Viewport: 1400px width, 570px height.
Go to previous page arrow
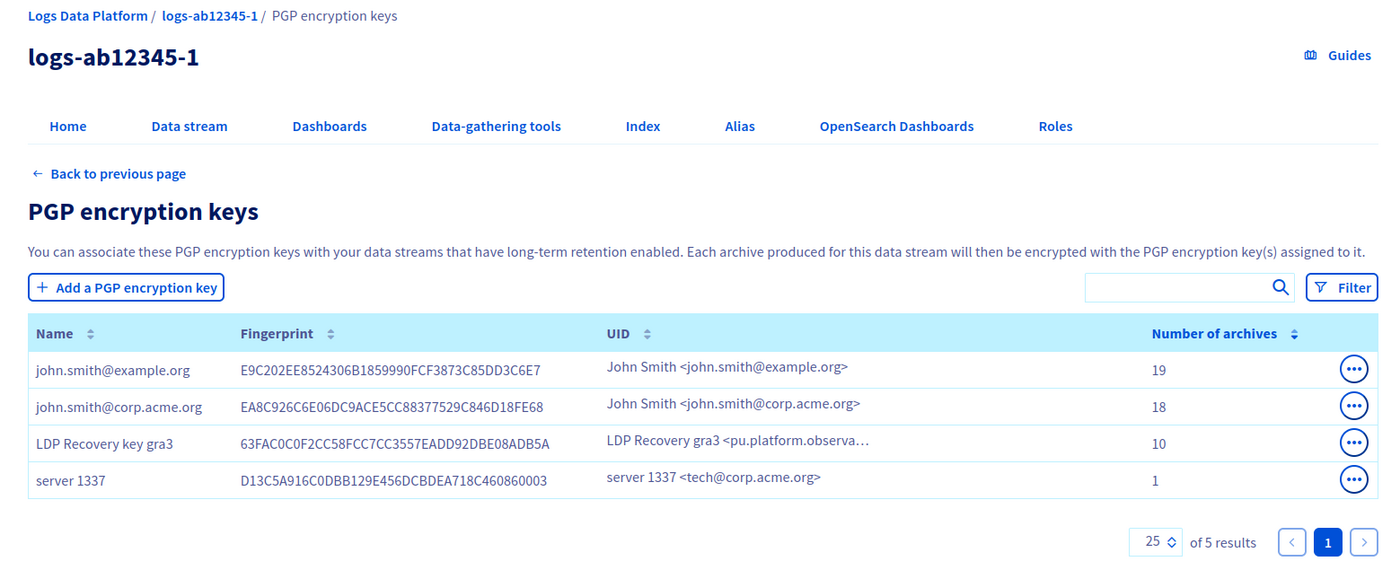click(x=1292, y=542)
